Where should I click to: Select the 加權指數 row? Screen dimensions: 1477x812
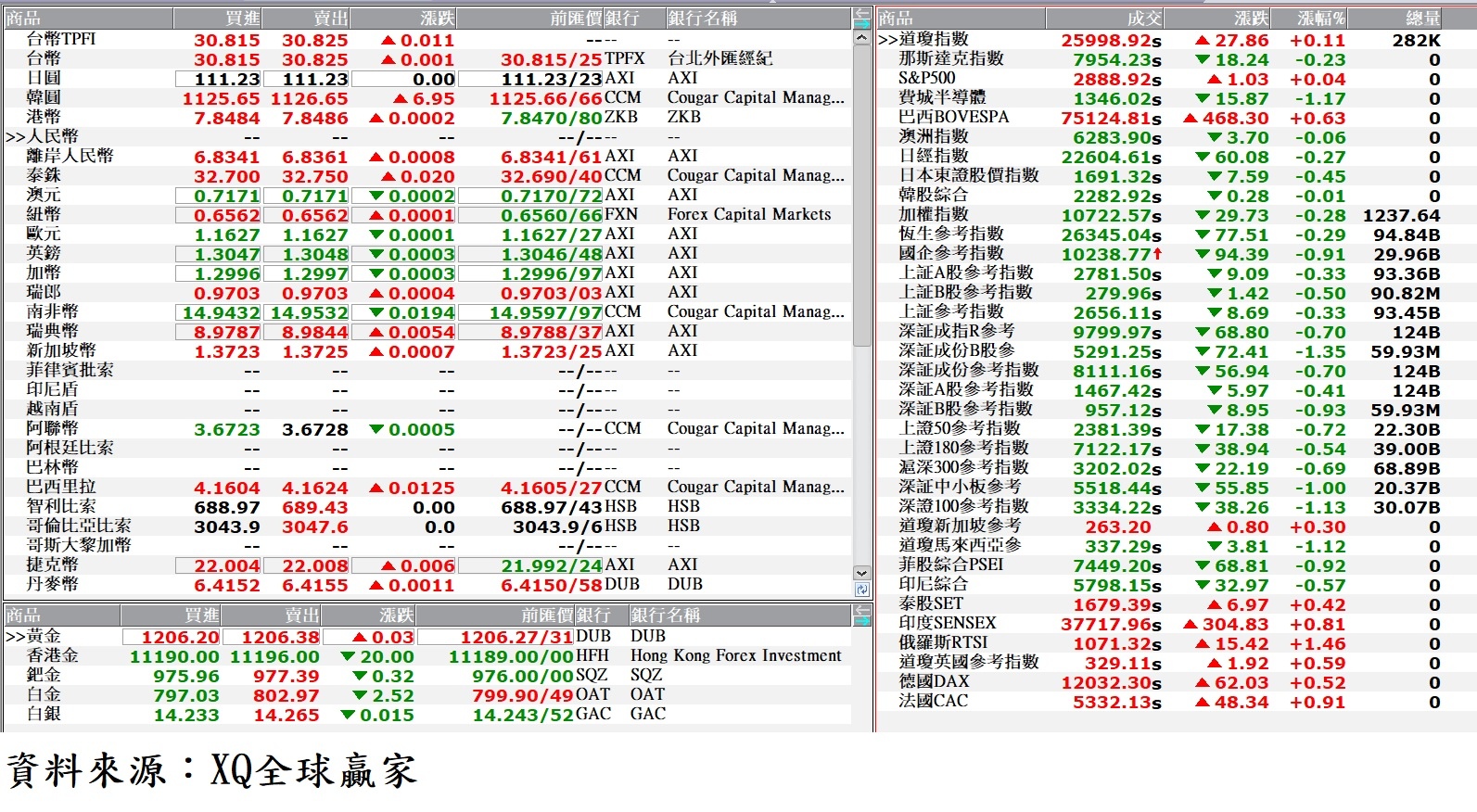[x=1177, y=214]
